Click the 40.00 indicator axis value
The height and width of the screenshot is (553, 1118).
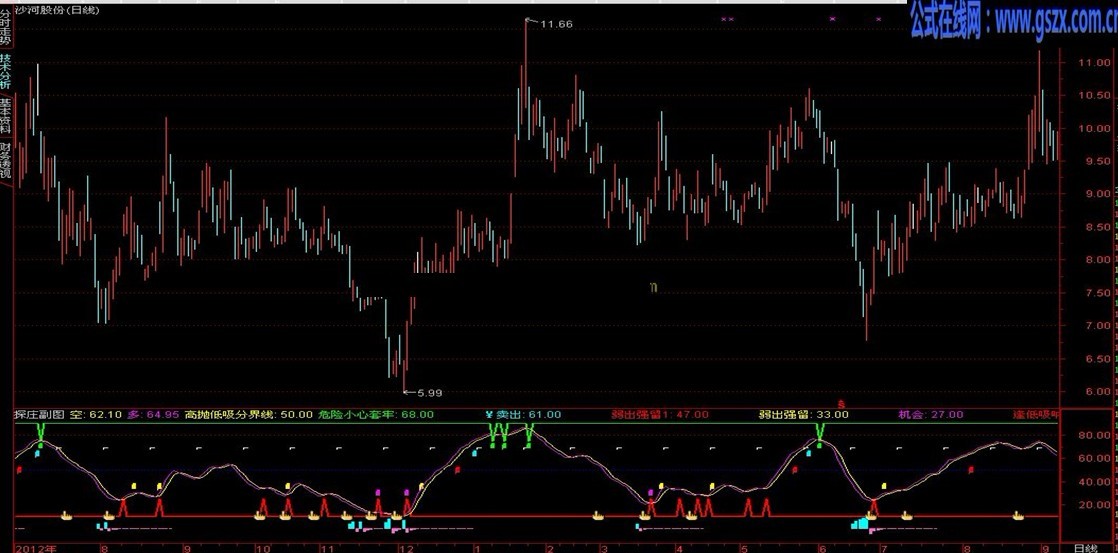click(x=1092, y=482)
